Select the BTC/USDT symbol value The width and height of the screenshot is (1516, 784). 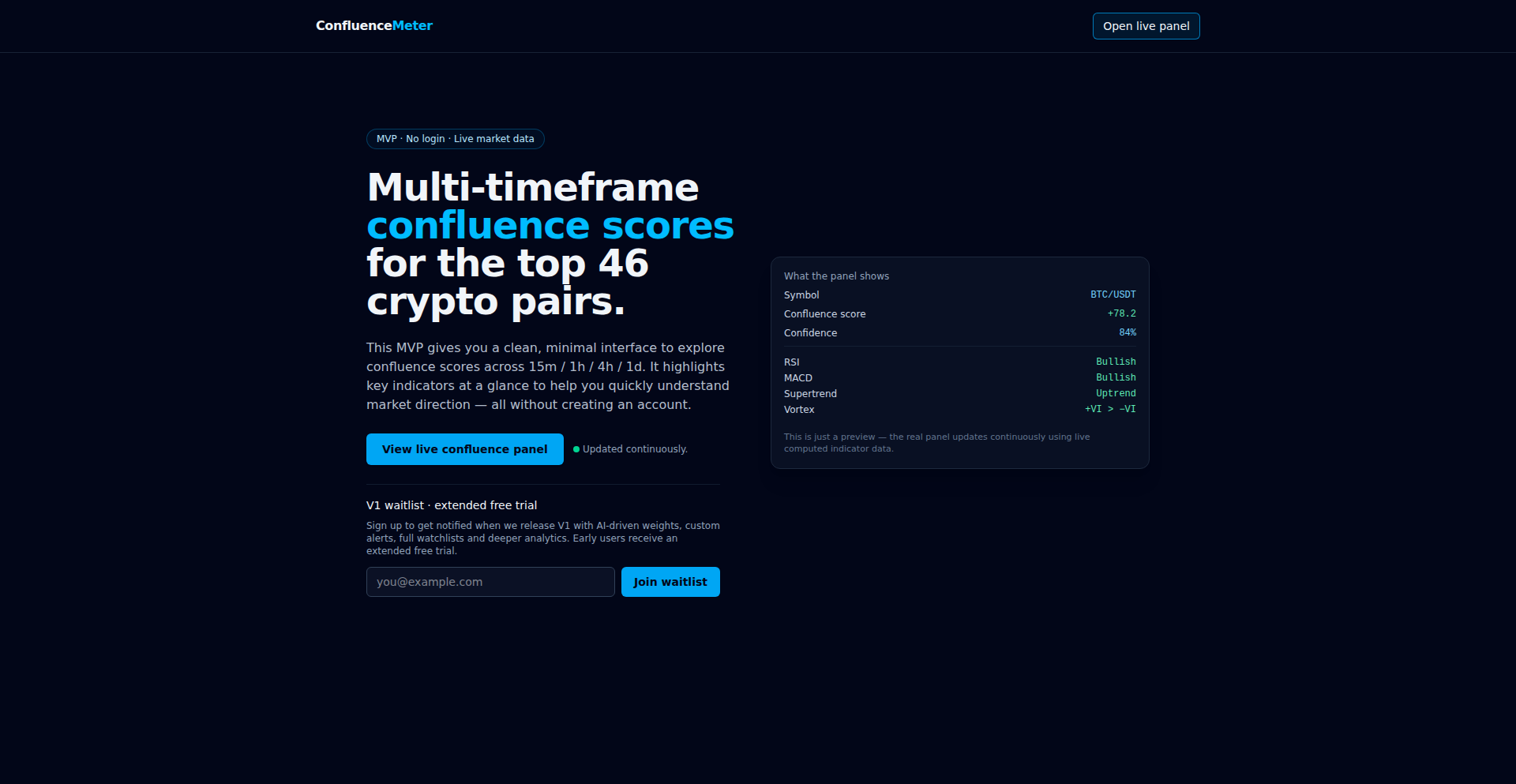coord(1113,294)
